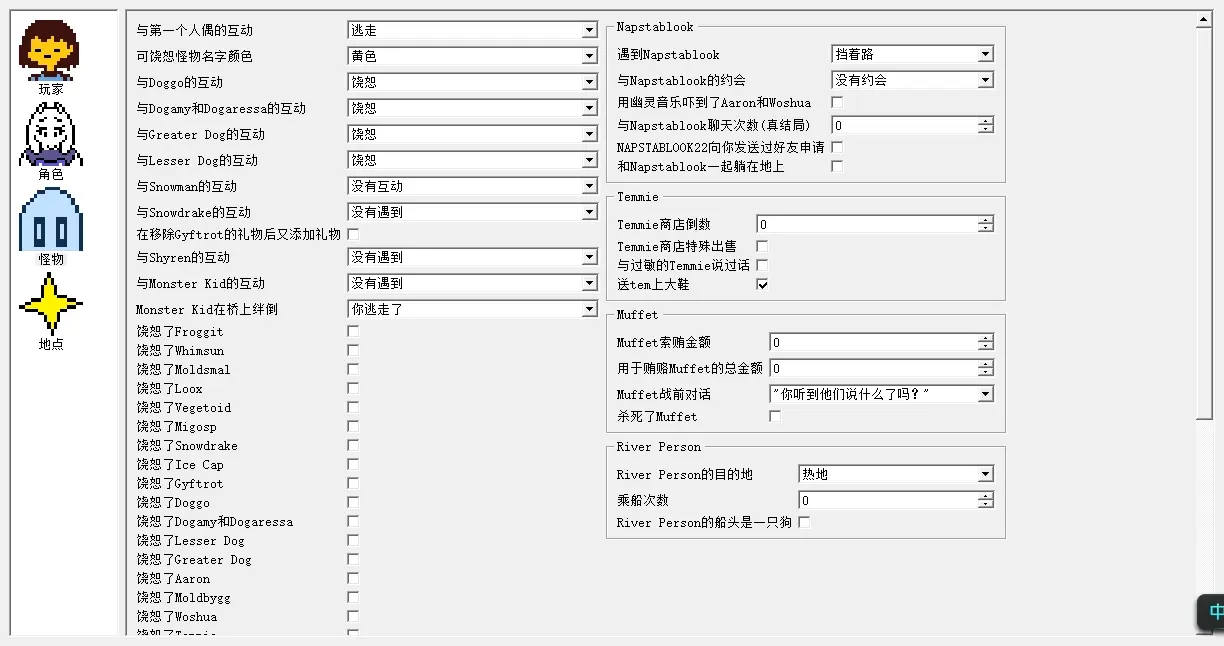The image size is (1224, 646).
Task: Open 地点 locations via the star icon
Action: pos(48,305)
